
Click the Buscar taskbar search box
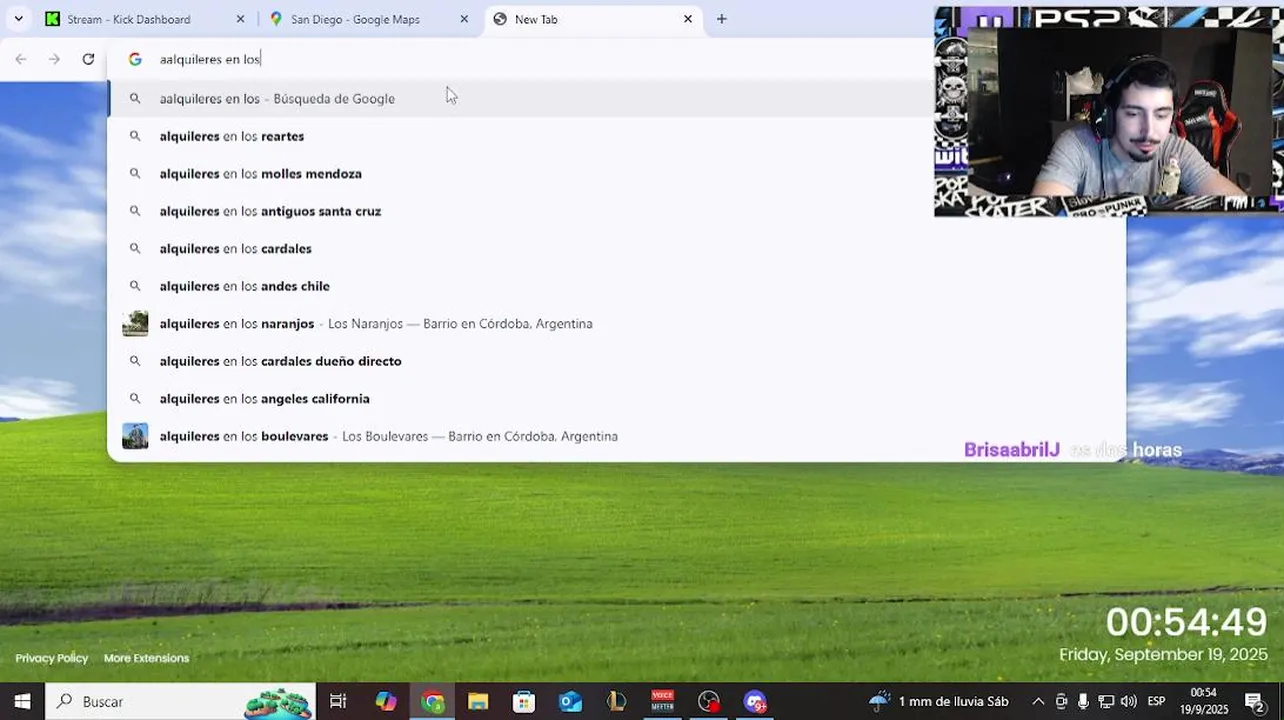(180, 701)
